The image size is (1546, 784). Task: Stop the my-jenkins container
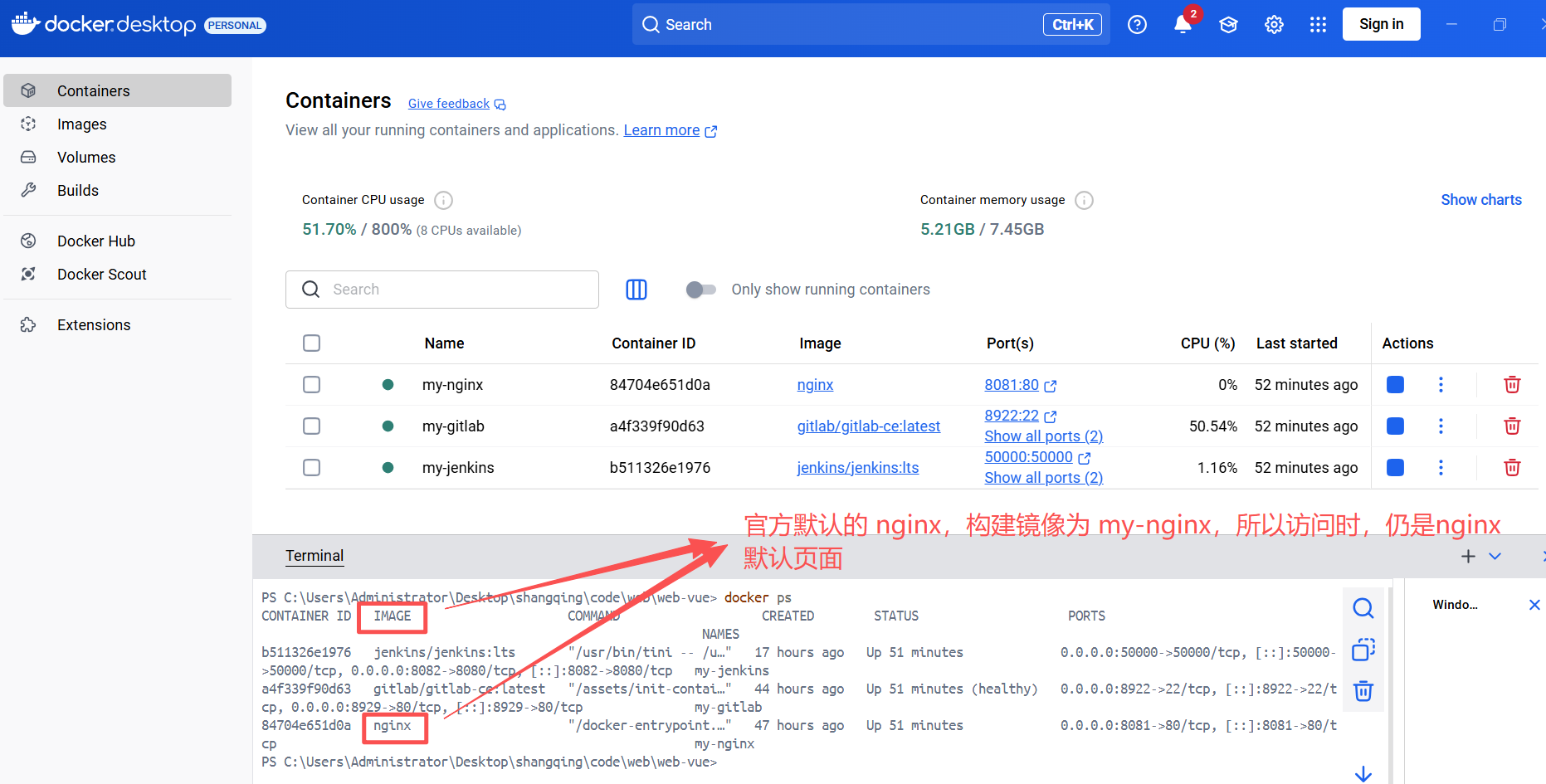click(1396, 468)
